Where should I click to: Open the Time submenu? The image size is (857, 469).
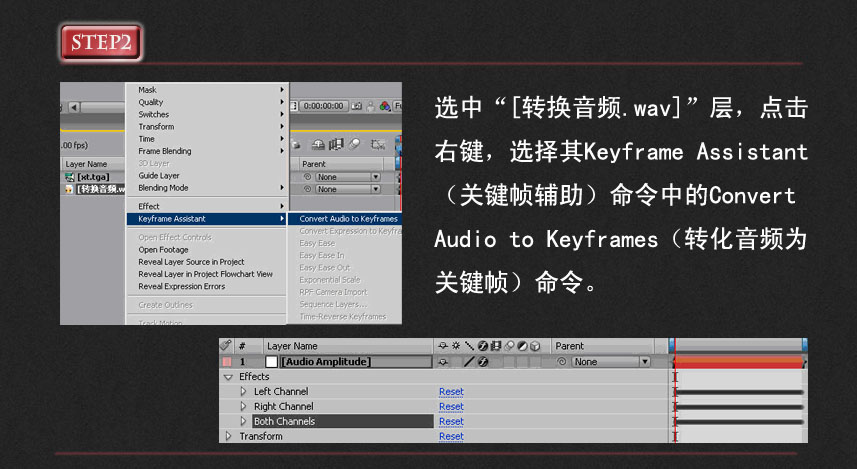coord(207,139)
